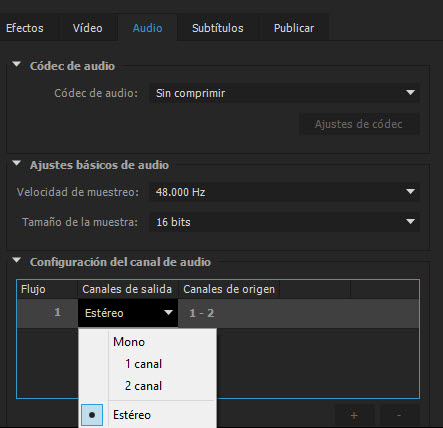Collapse the Códec de audio section
Viewport: 443px width, 428px height.
click(x=16, y=64)
